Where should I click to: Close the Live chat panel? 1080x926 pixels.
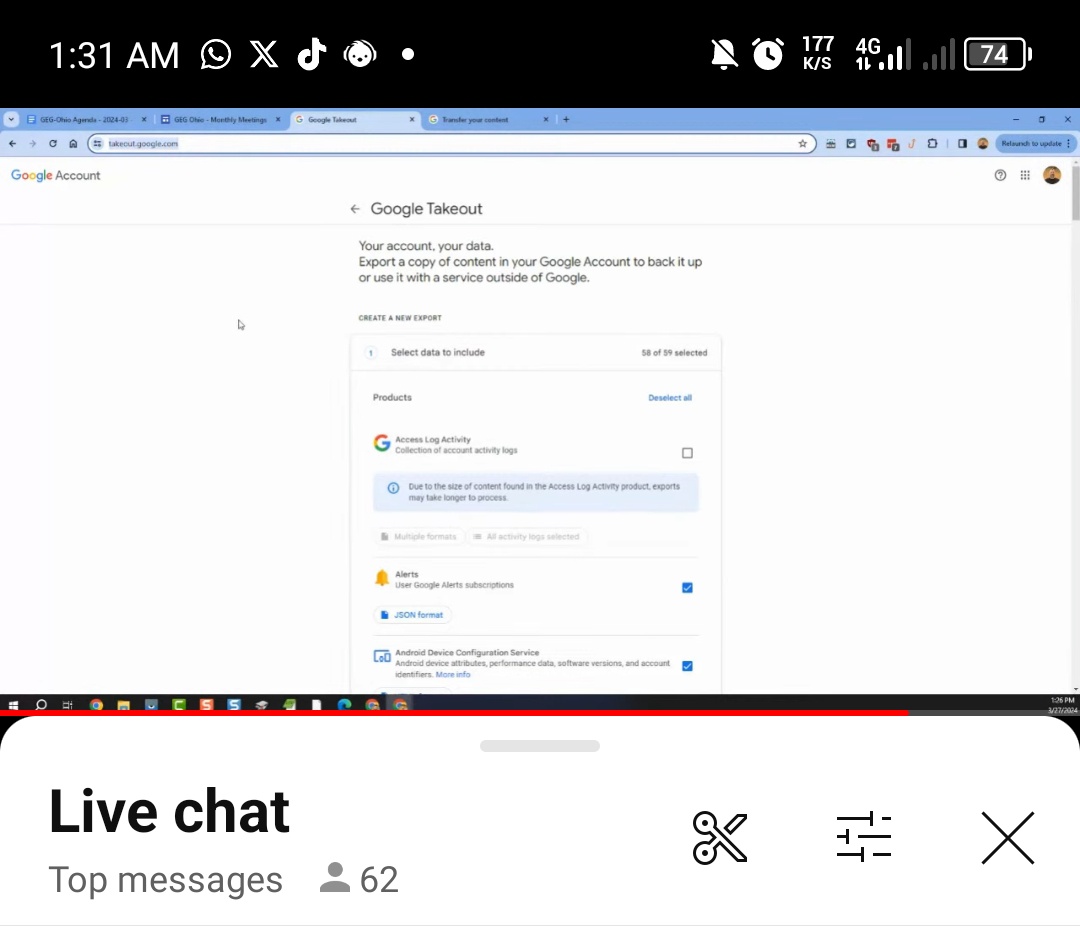1008,837
